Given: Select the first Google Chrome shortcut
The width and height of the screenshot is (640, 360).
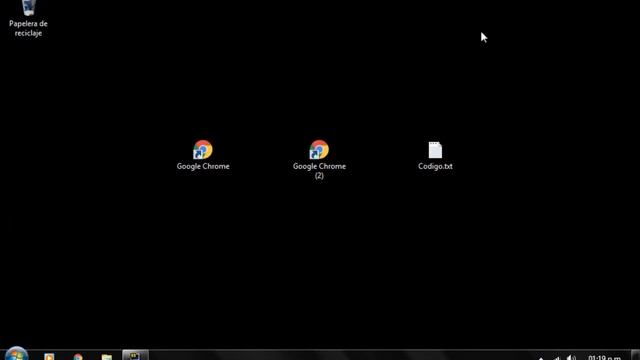Looking at the screenshot, I should click(203, 155).
